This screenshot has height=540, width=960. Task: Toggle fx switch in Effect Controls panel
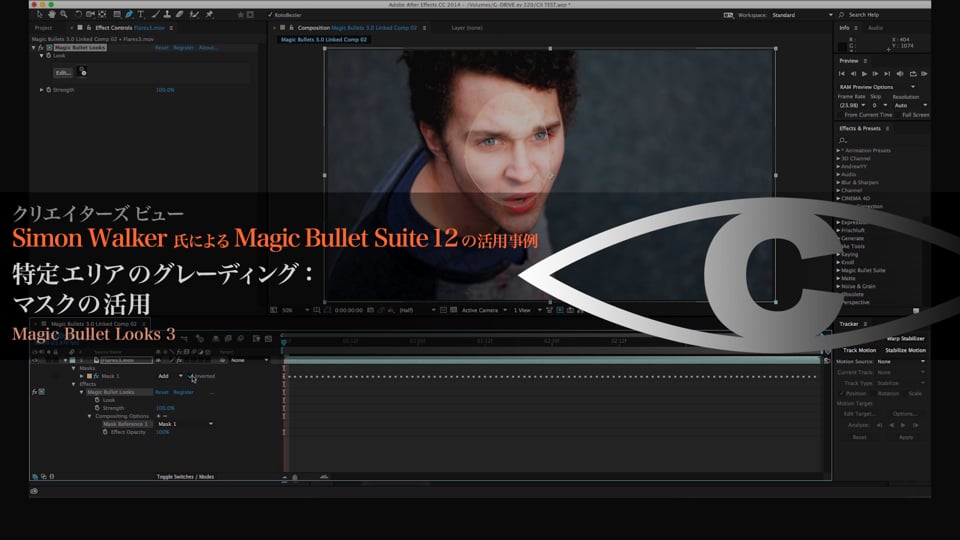click(41, 47)
